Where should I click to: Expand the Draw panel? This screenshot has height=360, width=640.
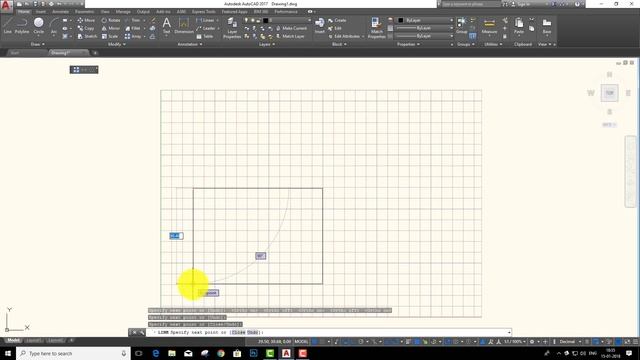(x=38, y=44)
